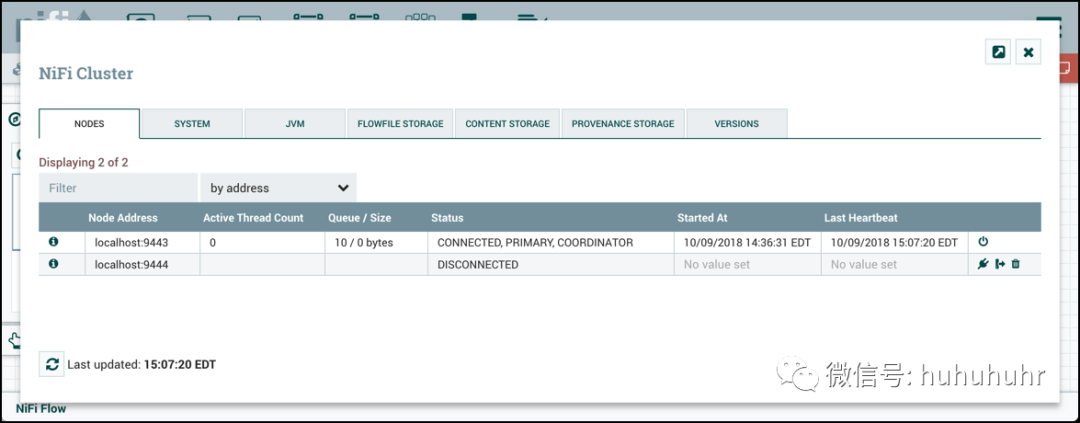Focus the Filter text field
Image resolution: width=1080 pixels, height=423 pixels.
pyautogui.click(x=118, y=187)
